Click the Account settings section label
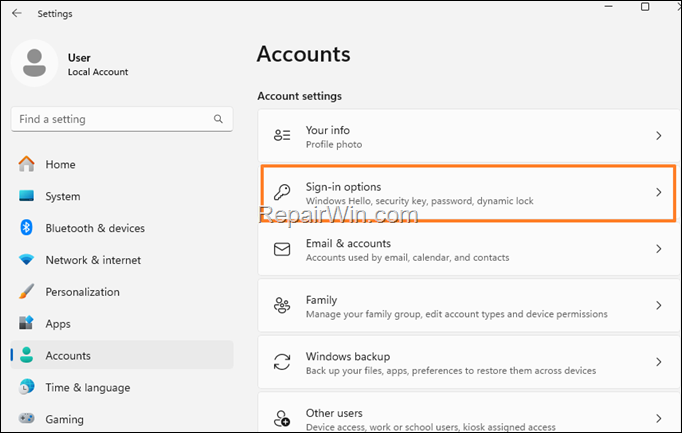The width and height of the screenshot is (682, 433). point(300,96)
